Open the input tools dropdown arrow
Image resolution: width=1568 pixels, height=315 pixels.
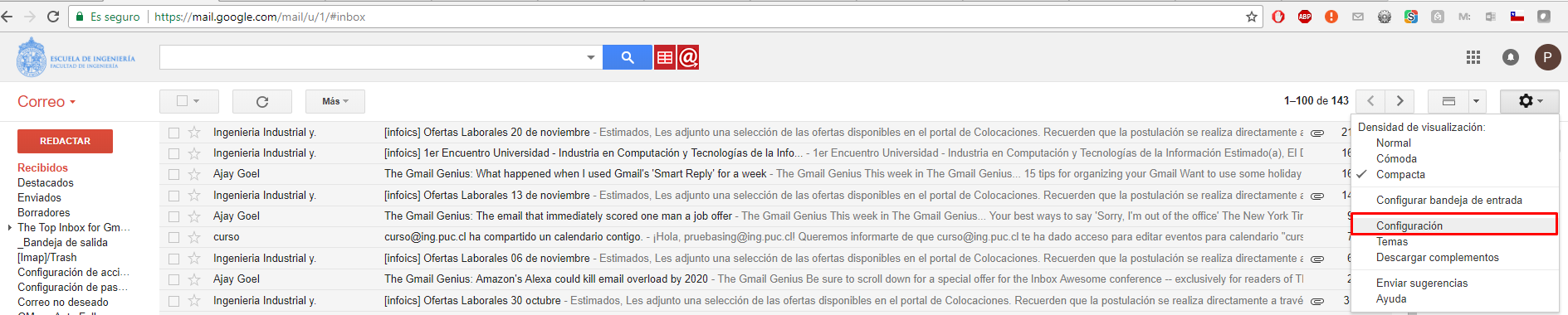[x=1476, y=101]
